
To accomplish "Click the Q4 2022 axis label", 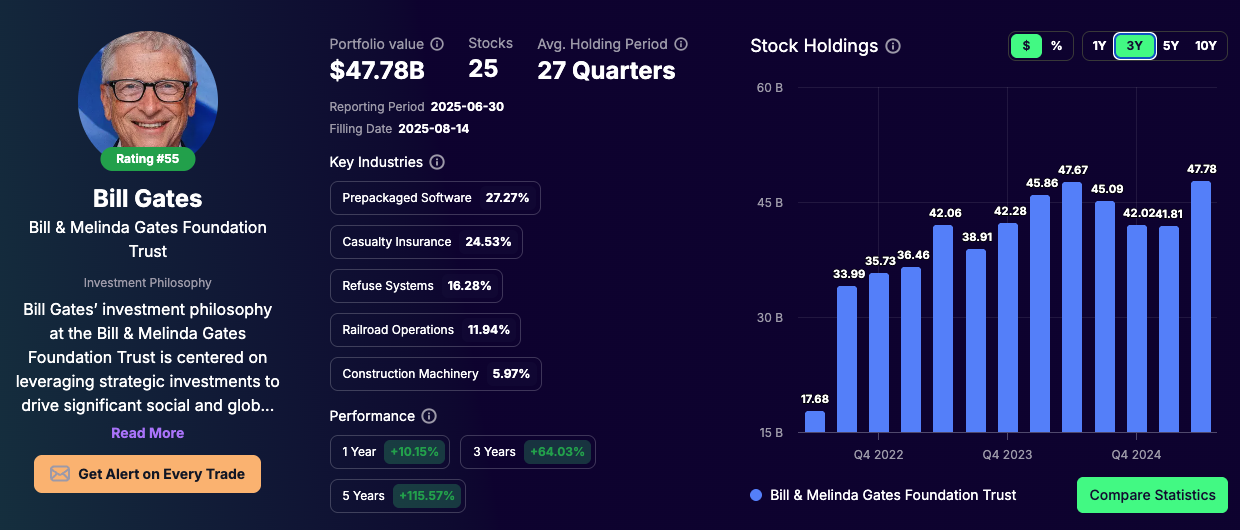I will coord(878,455).
